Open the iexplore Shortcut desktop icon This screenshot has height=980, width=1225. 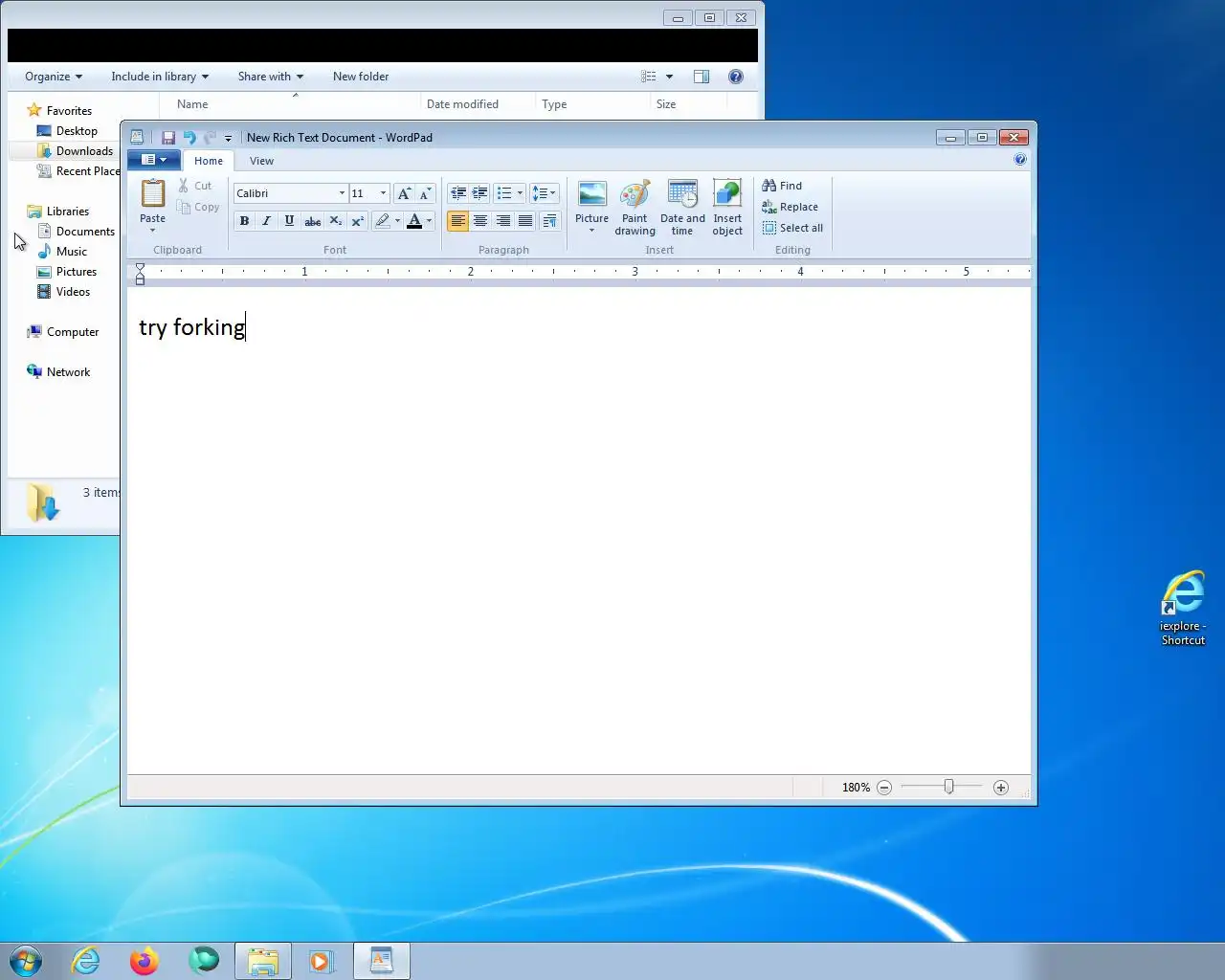1183,609
